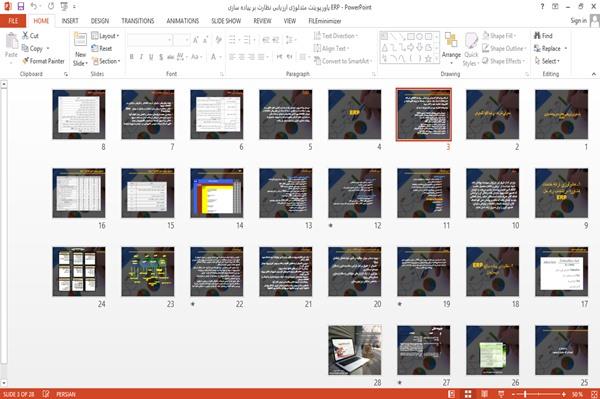Click the Sign in link
Viewport: 600px width, 399px height.
578,21
